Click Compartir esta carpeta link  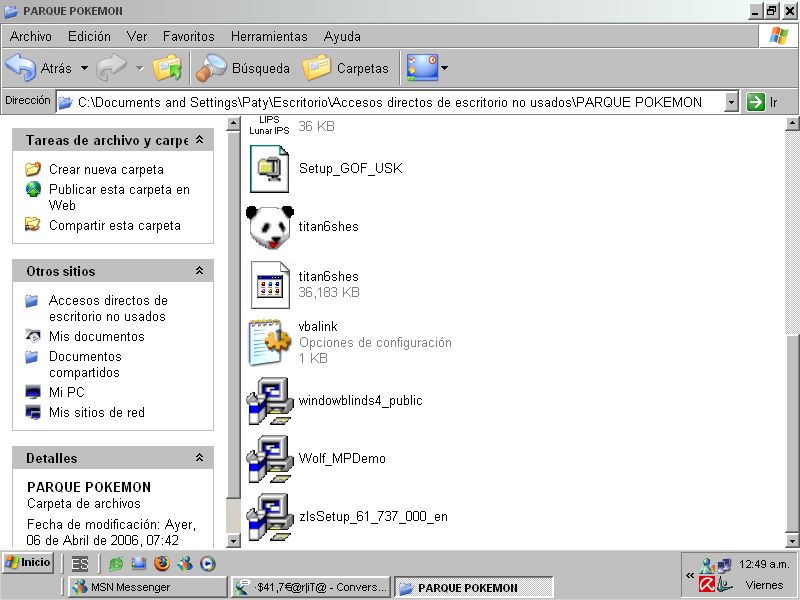pos(115,226)
